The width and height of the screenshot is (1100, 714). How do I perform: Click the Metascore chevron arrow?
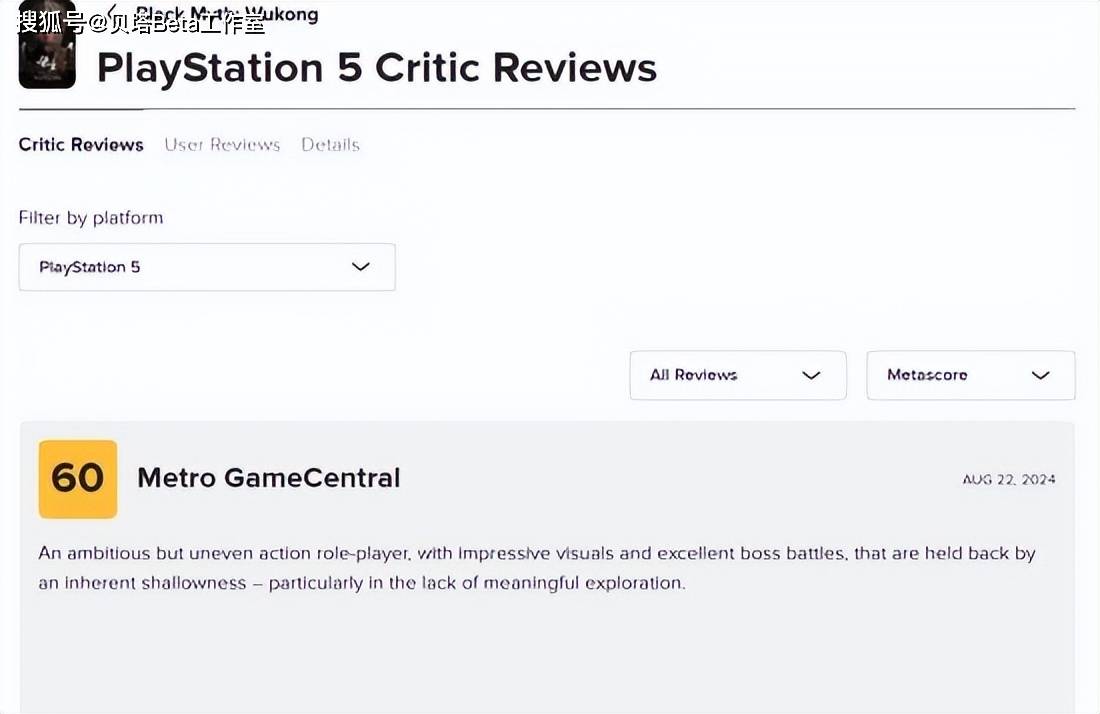(x=1040, y=375)
